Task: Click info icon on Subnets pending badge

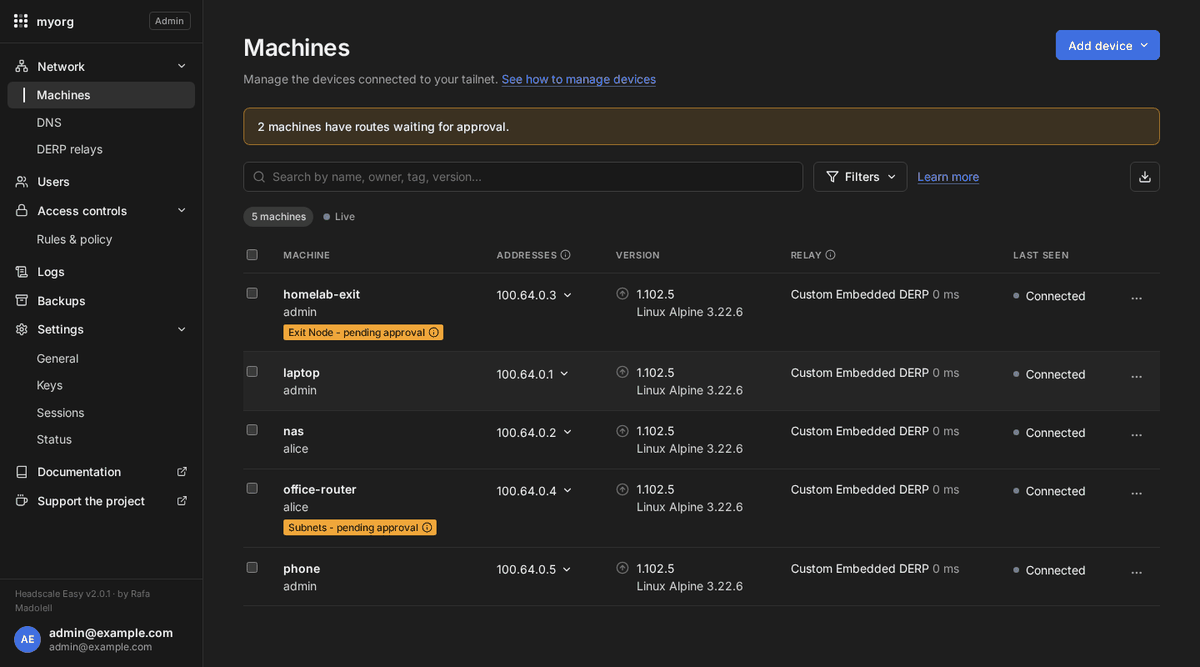Action: 427,527
